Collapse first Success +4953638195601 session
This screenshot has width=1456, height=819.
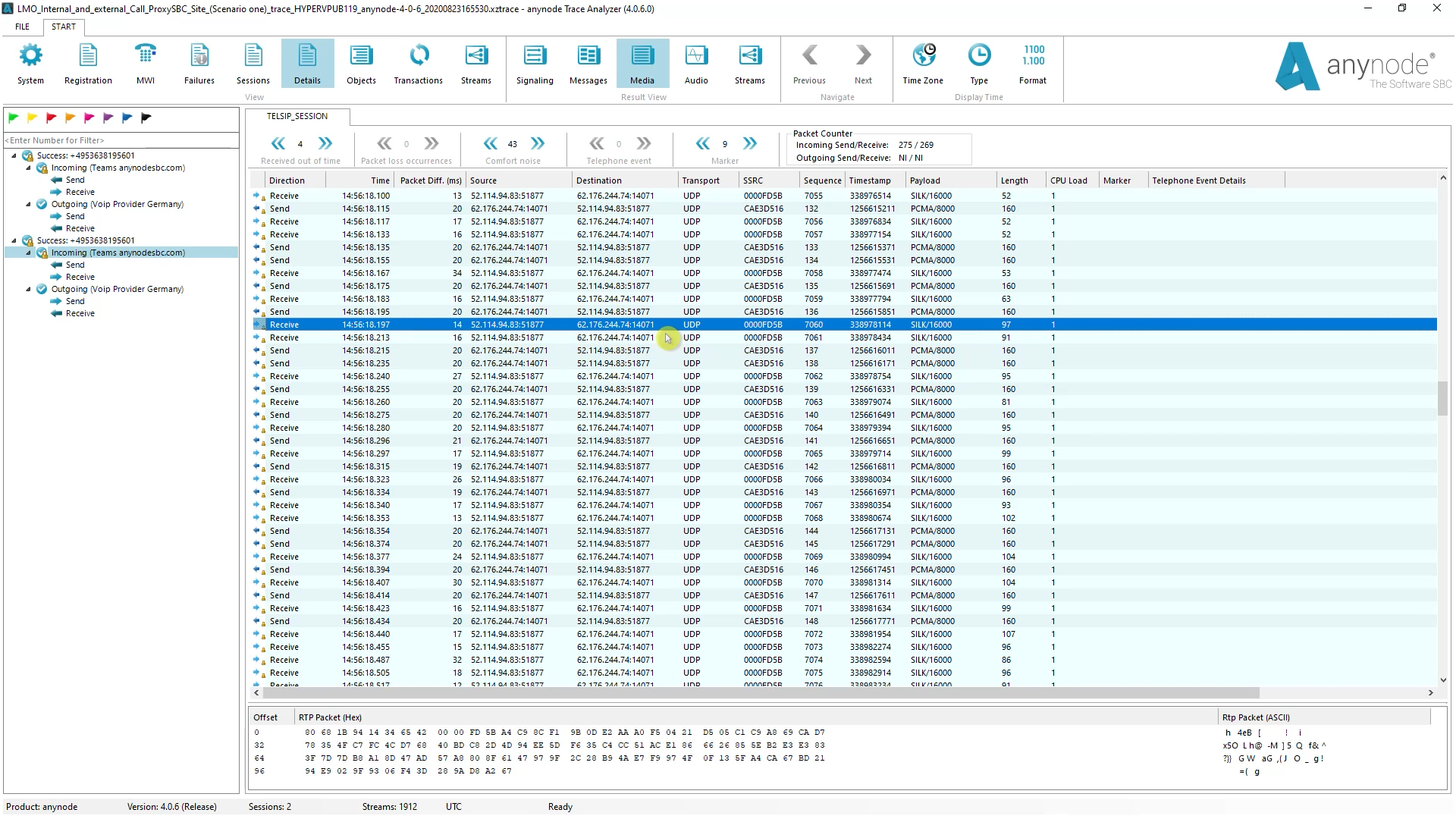click(x=14, y=155)
